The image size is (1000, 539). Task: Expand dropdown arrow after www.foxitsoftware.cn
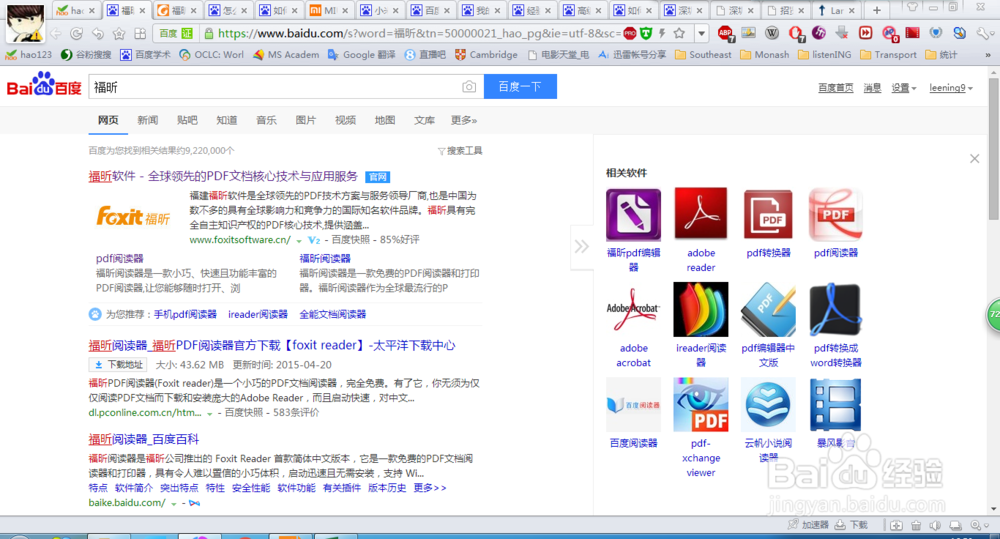pyautogui.click(x=298, y=241)
